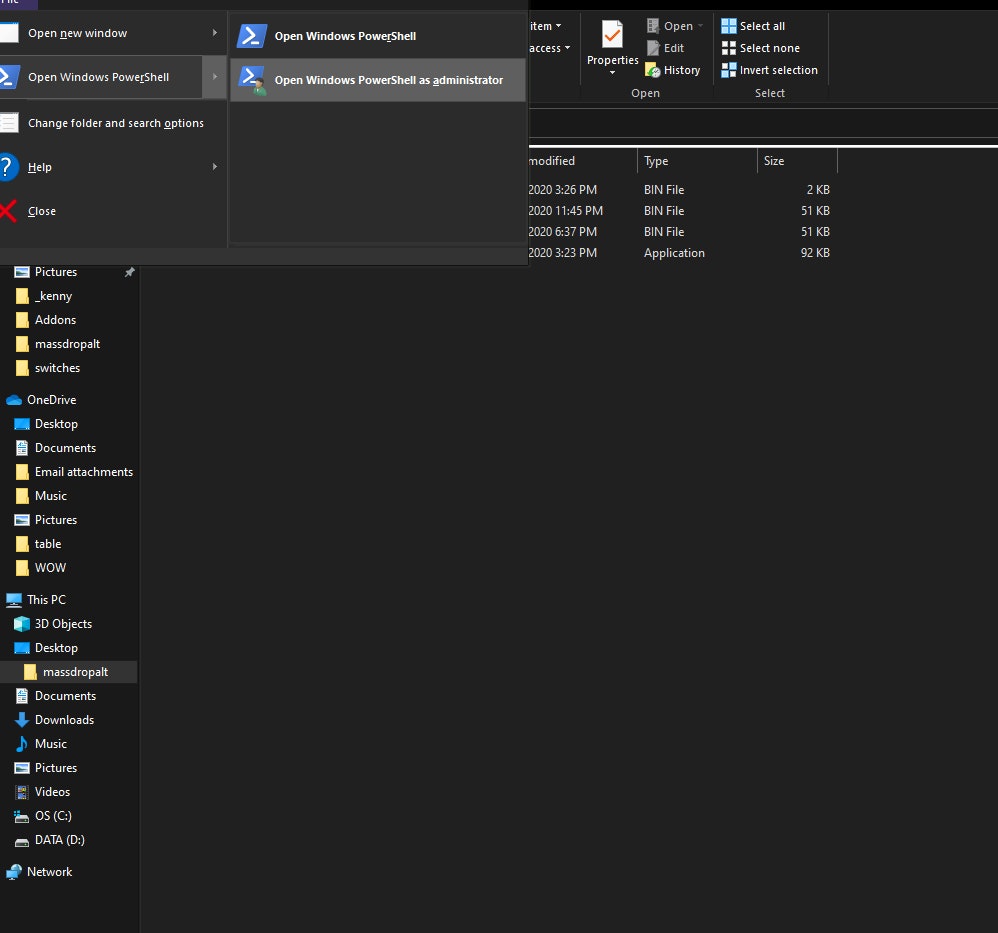Select DATA (D:) drive in sidebar
This screenshot has height=933, width=998.
coord(59,840)
